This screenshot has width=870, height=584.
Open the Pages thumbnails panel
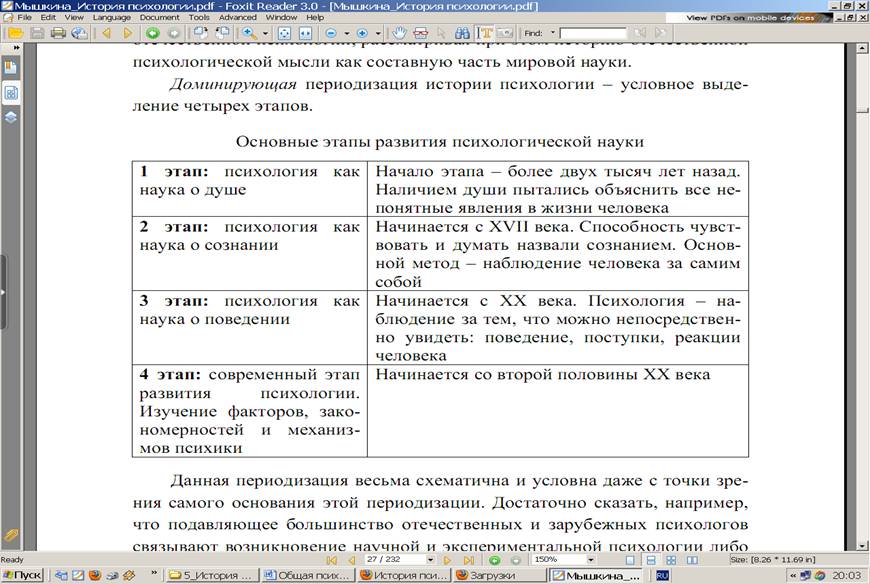tap(11, 92)
